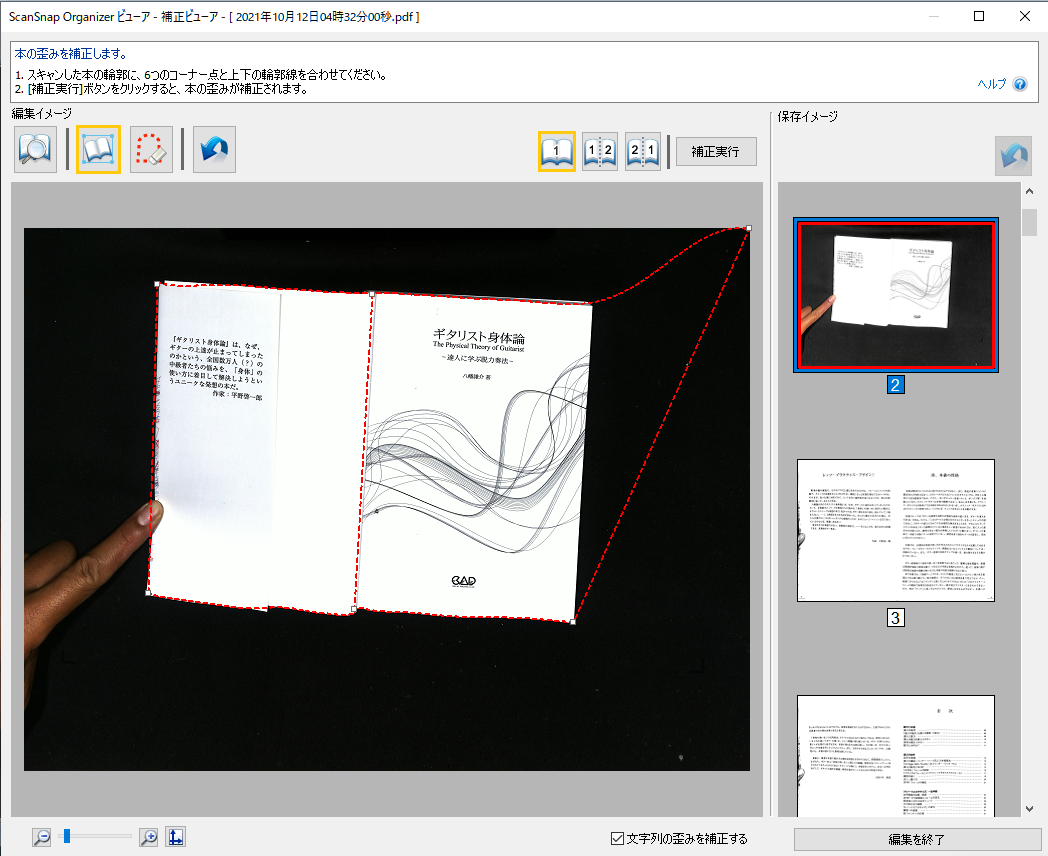Click the blue help question mark icon
The image size is (1048, 856).
pos(1020,84)
